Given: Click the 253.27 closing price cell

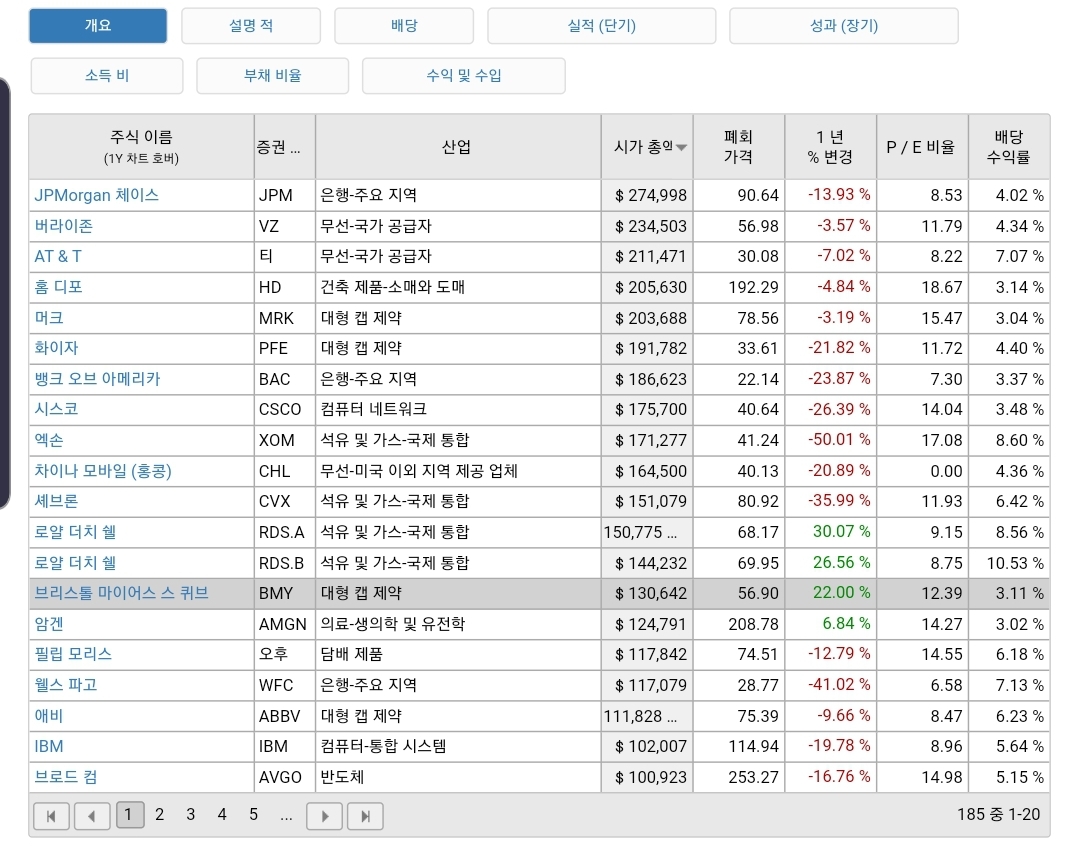Looking at the screenshot, I should click(x=738, y=777).
